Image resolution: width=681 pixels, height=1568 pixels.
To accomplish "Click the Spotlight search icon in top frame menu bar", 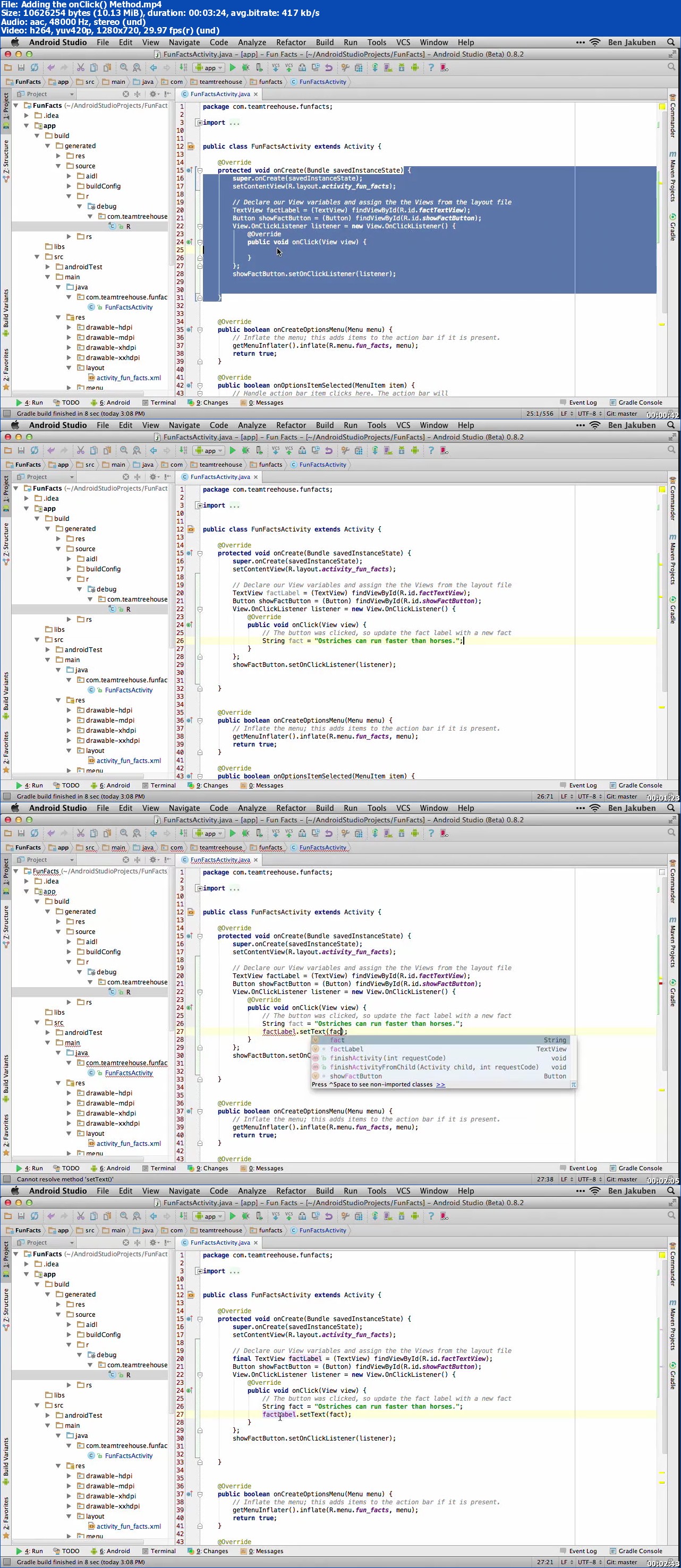I will (x=671, y=42).
